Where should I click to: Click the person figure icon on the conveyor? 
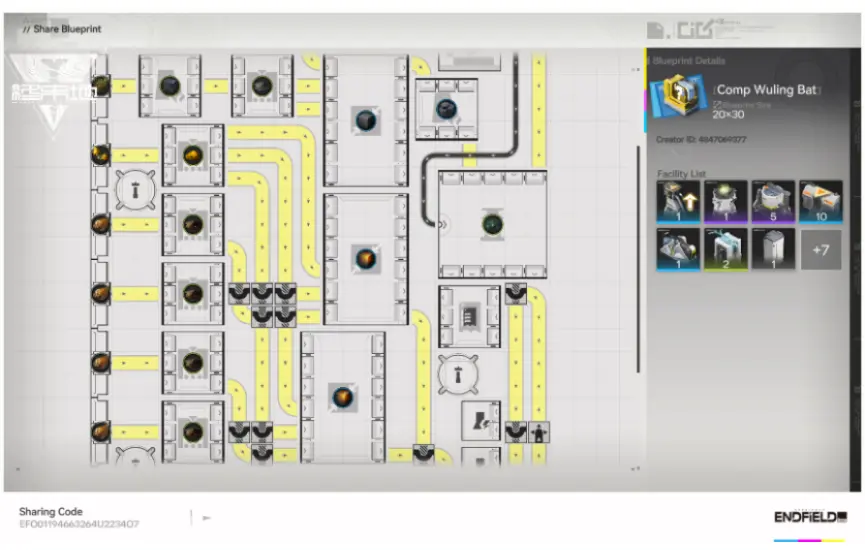[x=541, y=432]
